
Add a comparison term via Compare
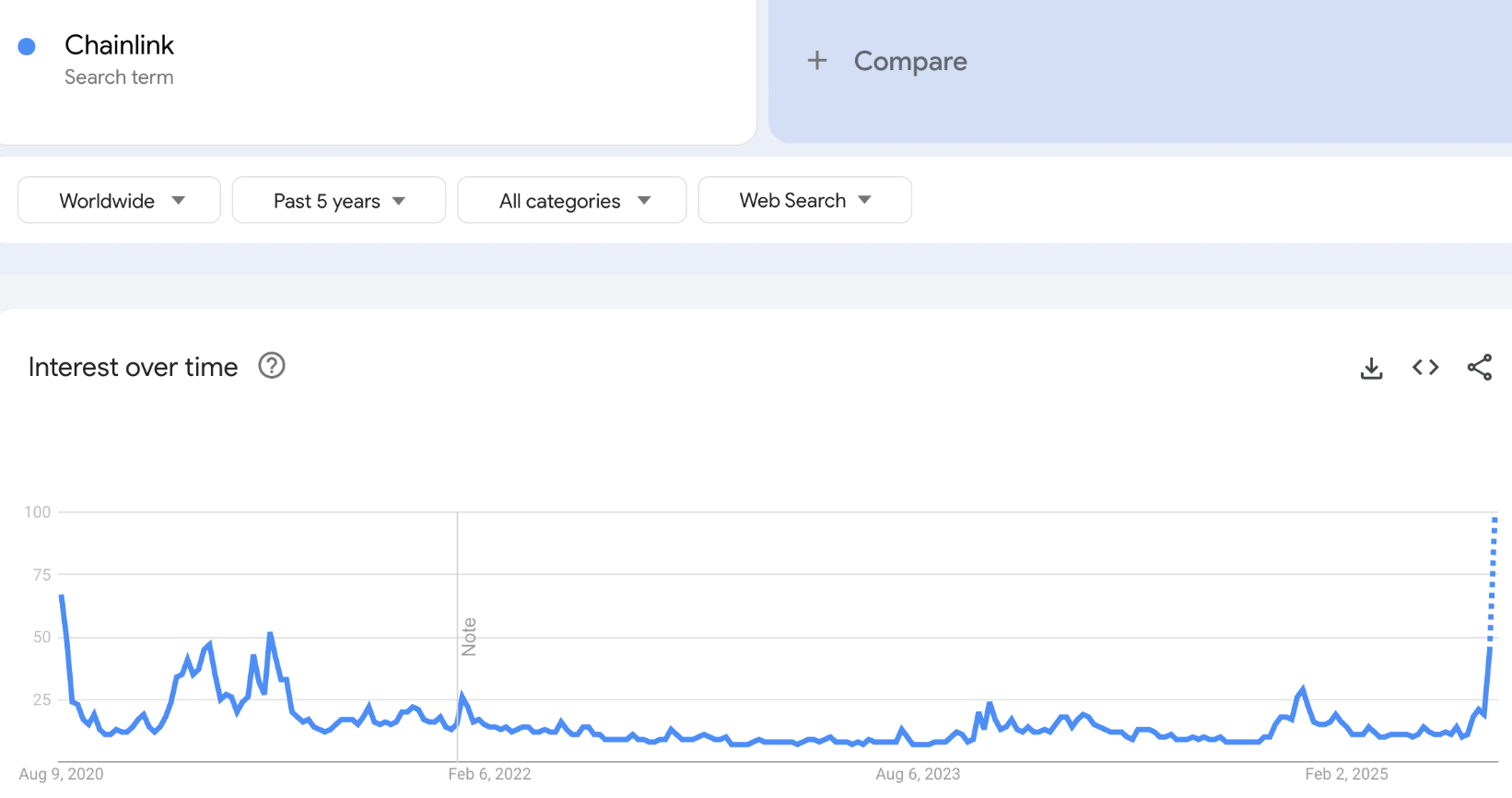[910, 61]
